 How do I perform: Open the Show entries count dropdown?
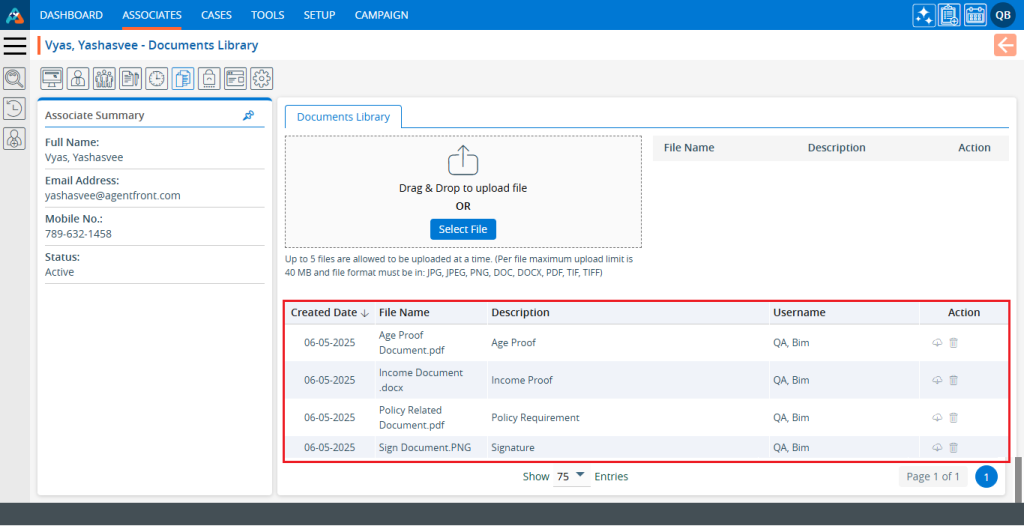(x=571, y=477)
